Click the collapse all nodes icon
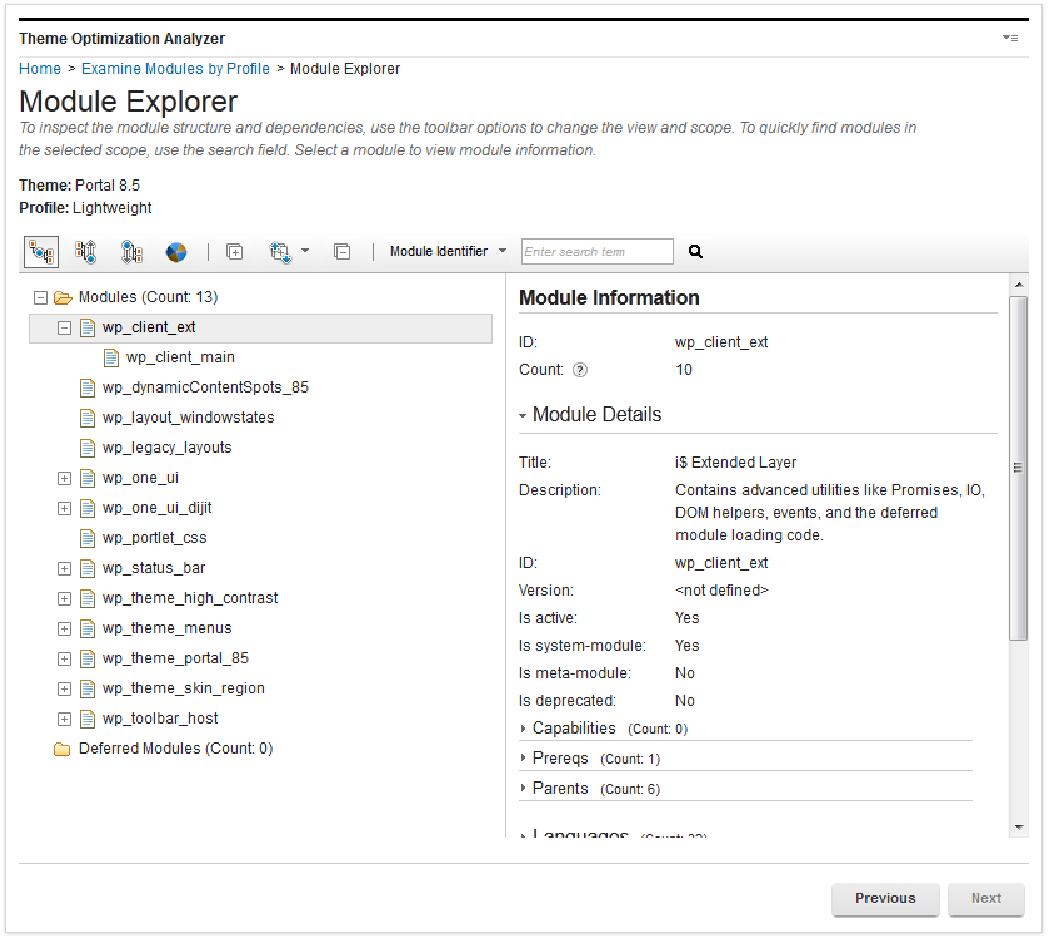 (340, 251)
